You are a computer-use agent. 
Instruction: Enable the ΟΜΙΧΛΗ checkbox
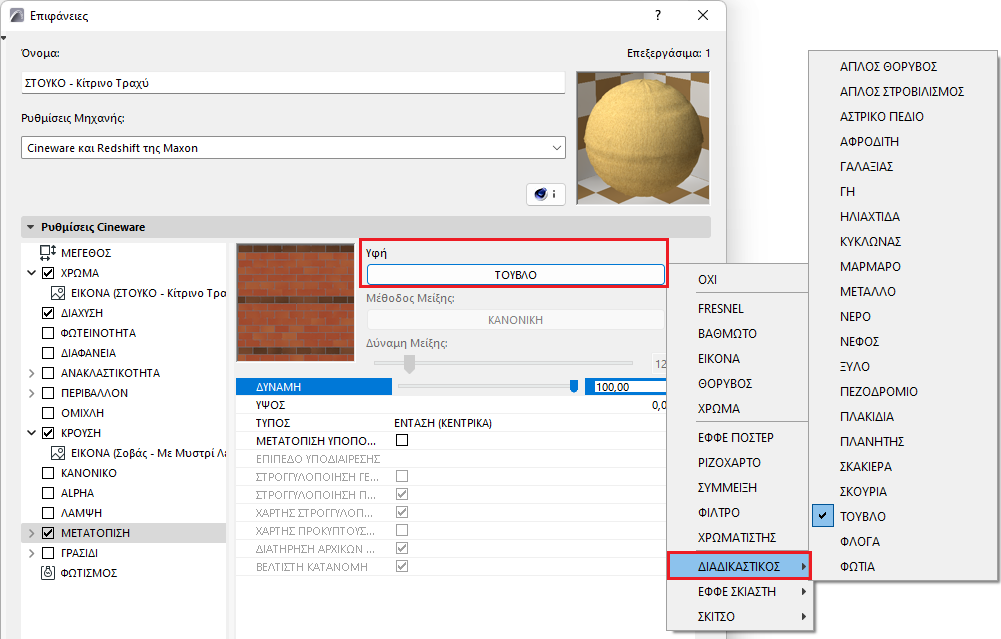tap(48, 413)
